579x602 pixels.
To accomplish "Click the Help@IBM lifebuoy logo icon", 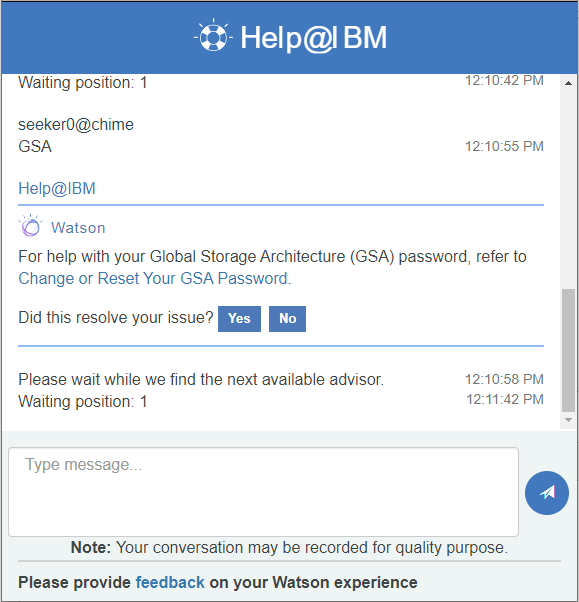I will (x=213, y=35).
